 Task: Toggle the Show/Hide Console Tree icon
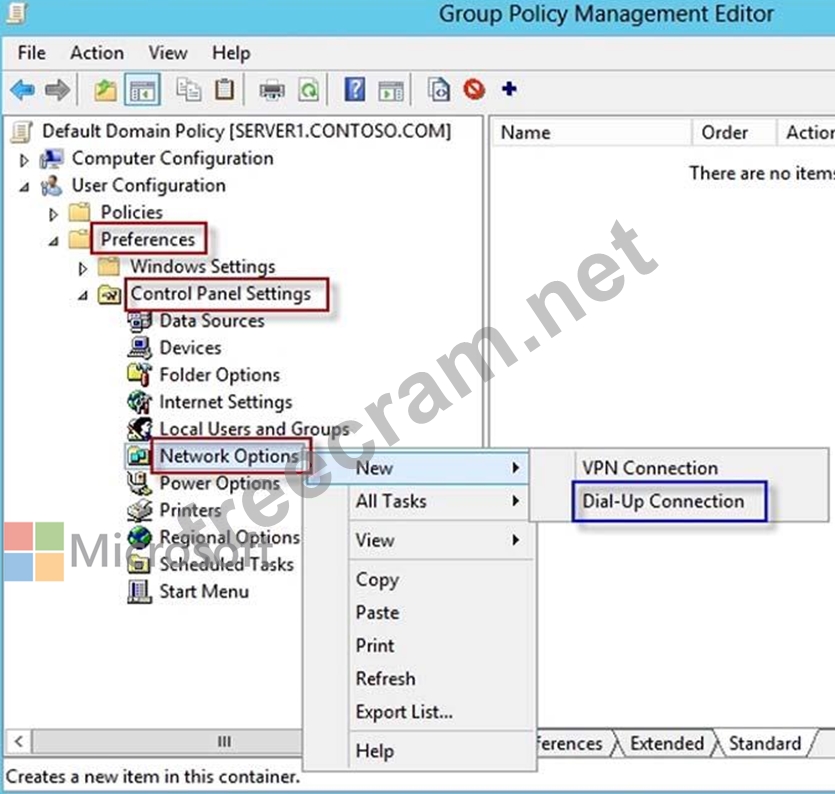coord(142,90)
